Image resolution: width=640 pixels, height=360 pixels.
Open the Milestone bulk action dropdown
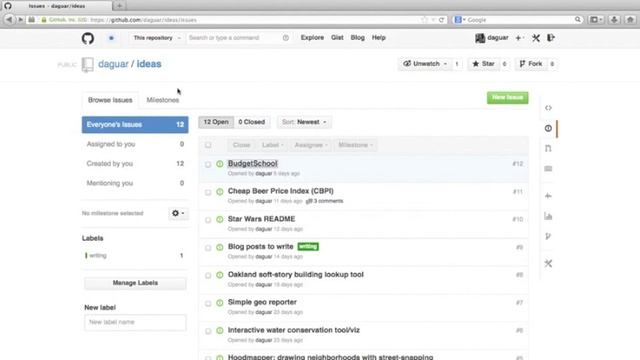click(356, 145)
